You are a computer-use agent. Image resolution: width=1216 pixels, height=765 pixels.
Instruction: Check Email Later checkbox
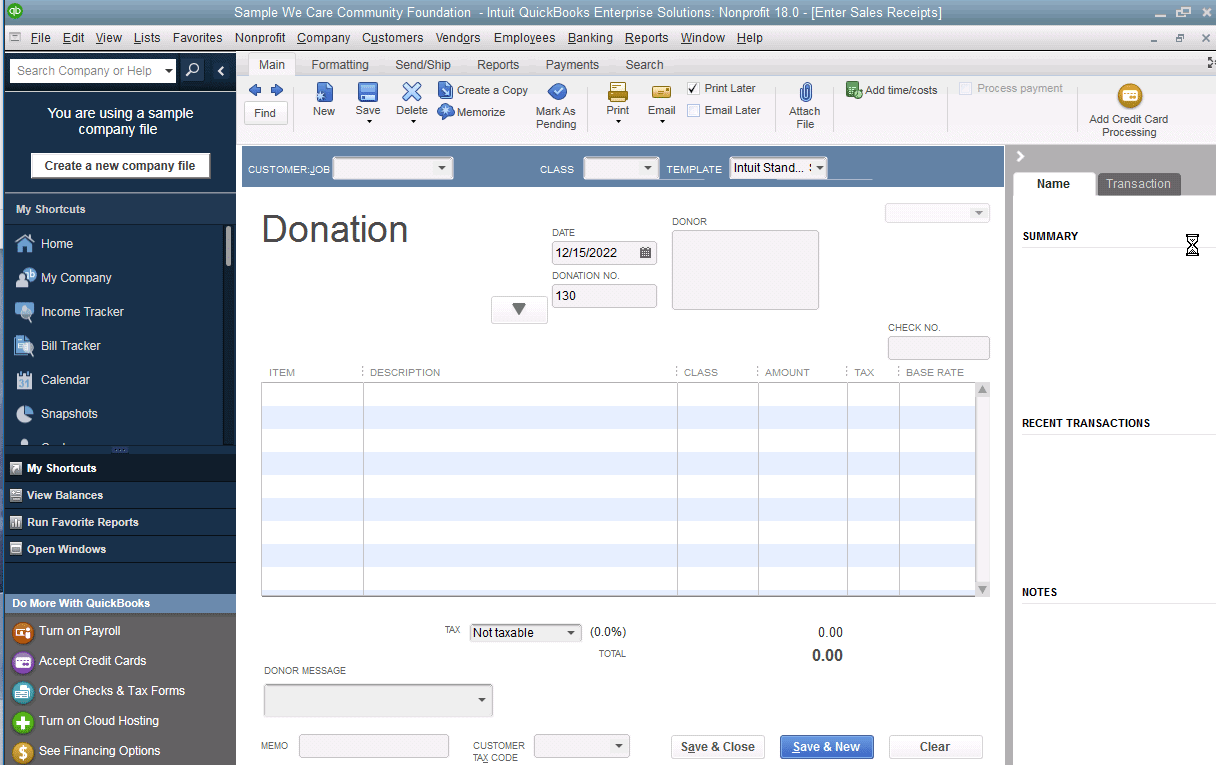694,110
